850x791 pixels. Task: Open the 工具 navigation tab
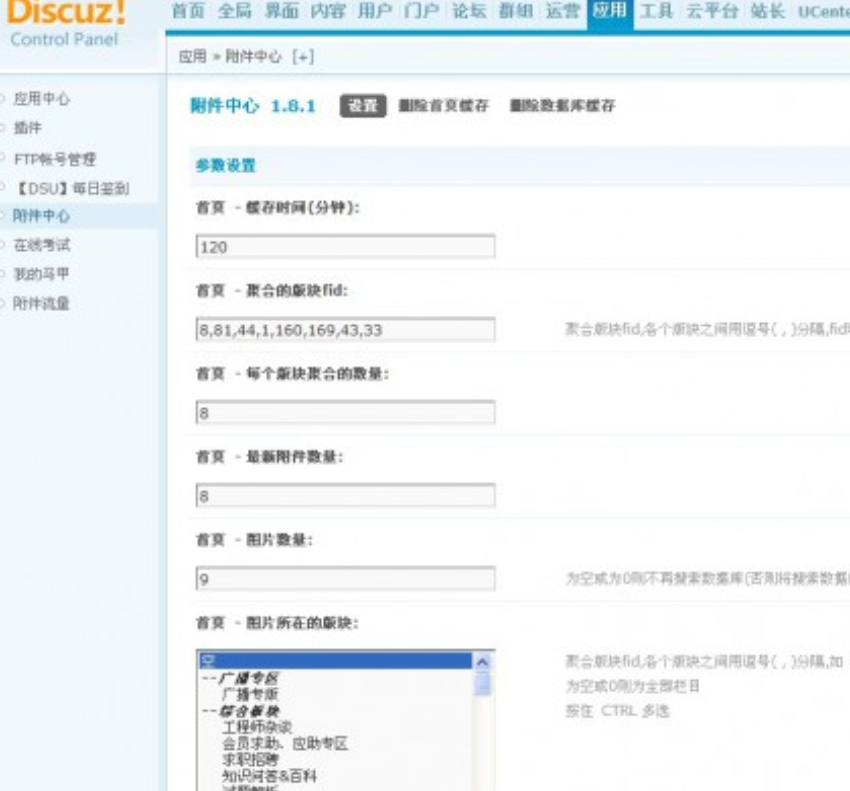coord(656,11)
